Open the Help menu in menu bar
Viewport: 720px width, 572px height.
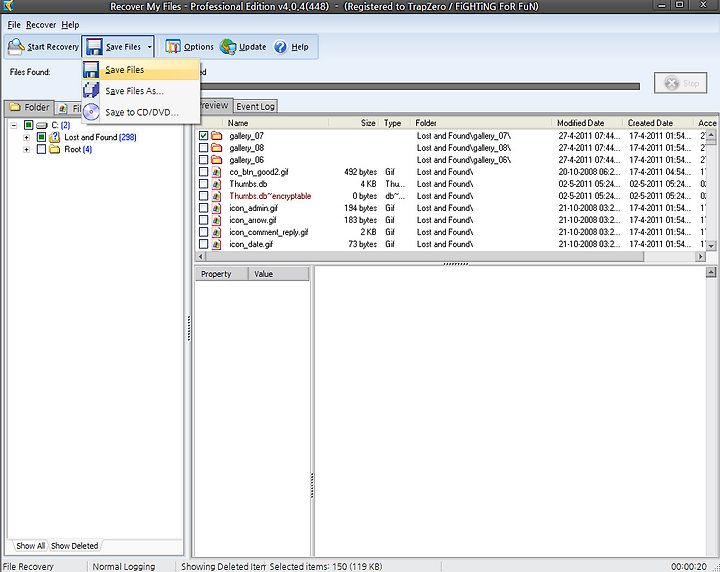pyautogui.click(x=70, y=25)
